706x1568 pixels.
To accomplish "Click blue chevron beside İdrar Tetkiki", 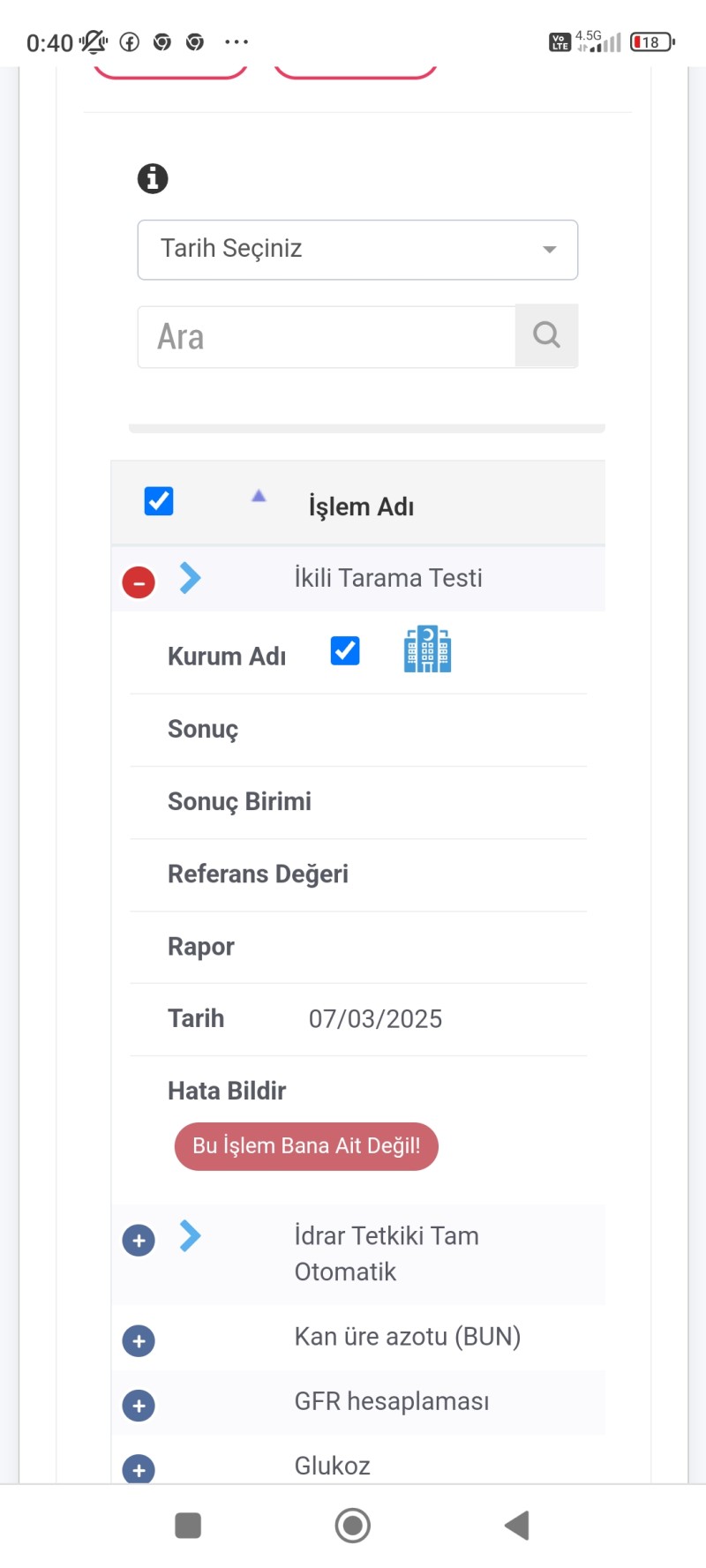I will [x=190, y=1235].
